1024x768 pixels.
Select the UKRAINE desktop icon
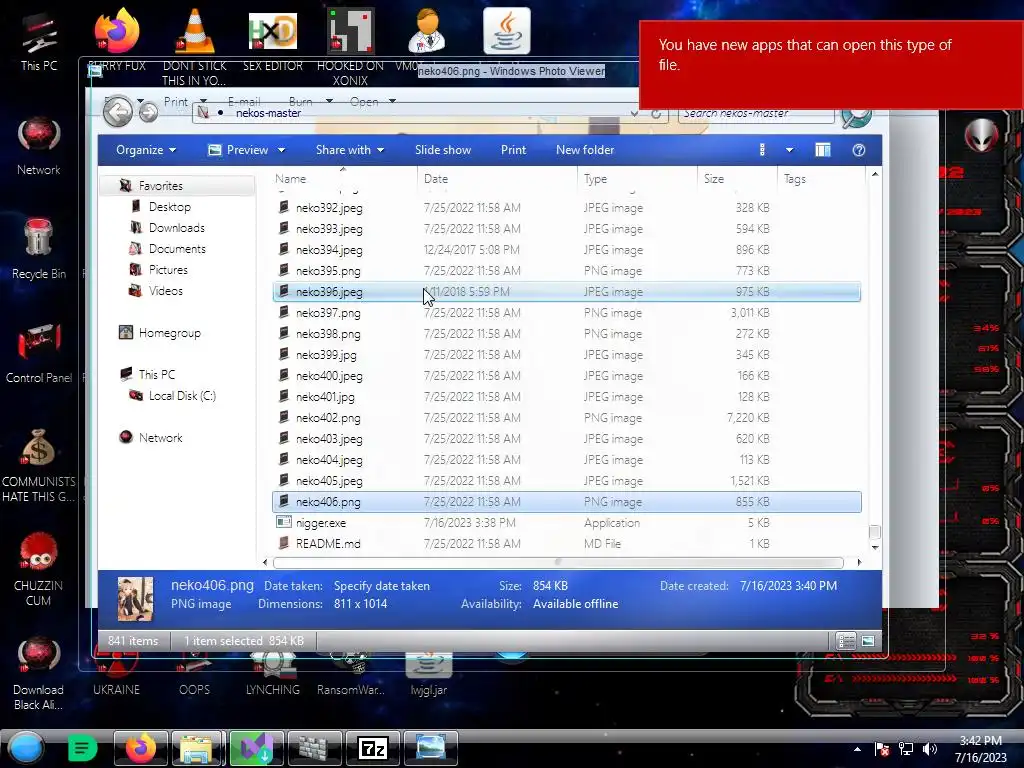point(116,675)
